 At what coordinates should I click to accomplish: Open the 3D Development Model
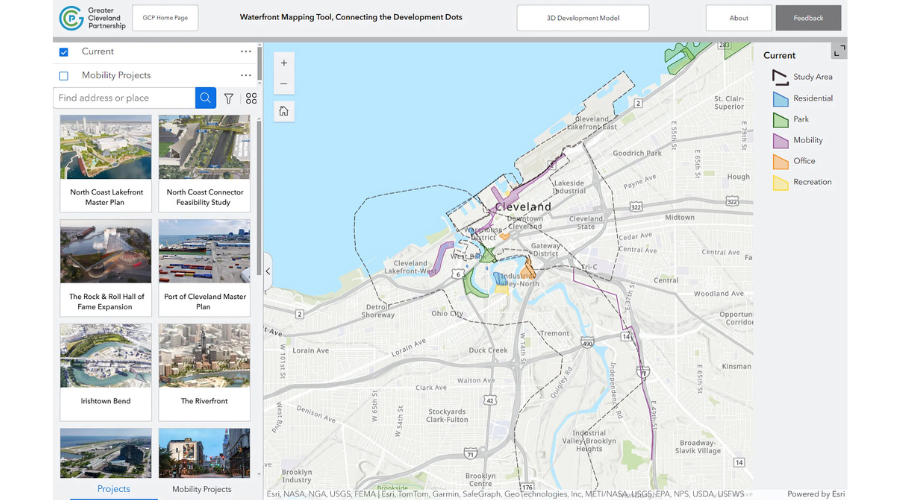point(583,18)
